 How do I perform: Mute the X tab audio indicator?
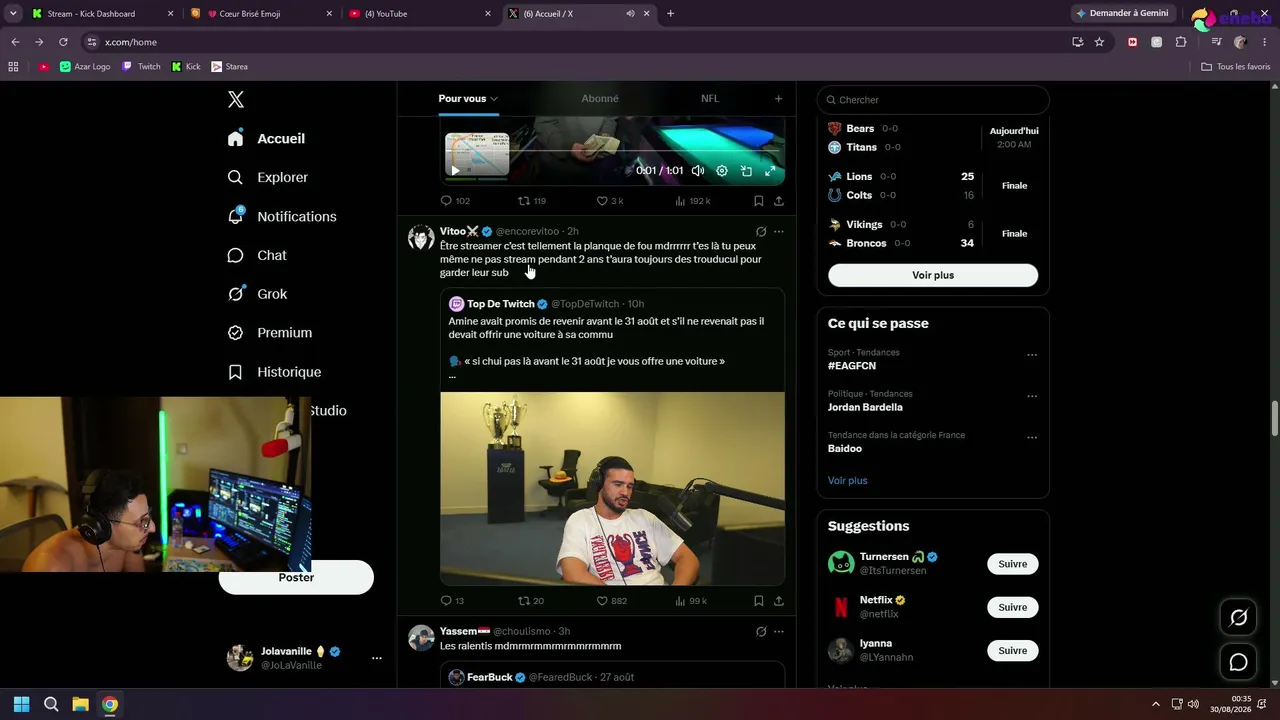click(x=630, y=14)
